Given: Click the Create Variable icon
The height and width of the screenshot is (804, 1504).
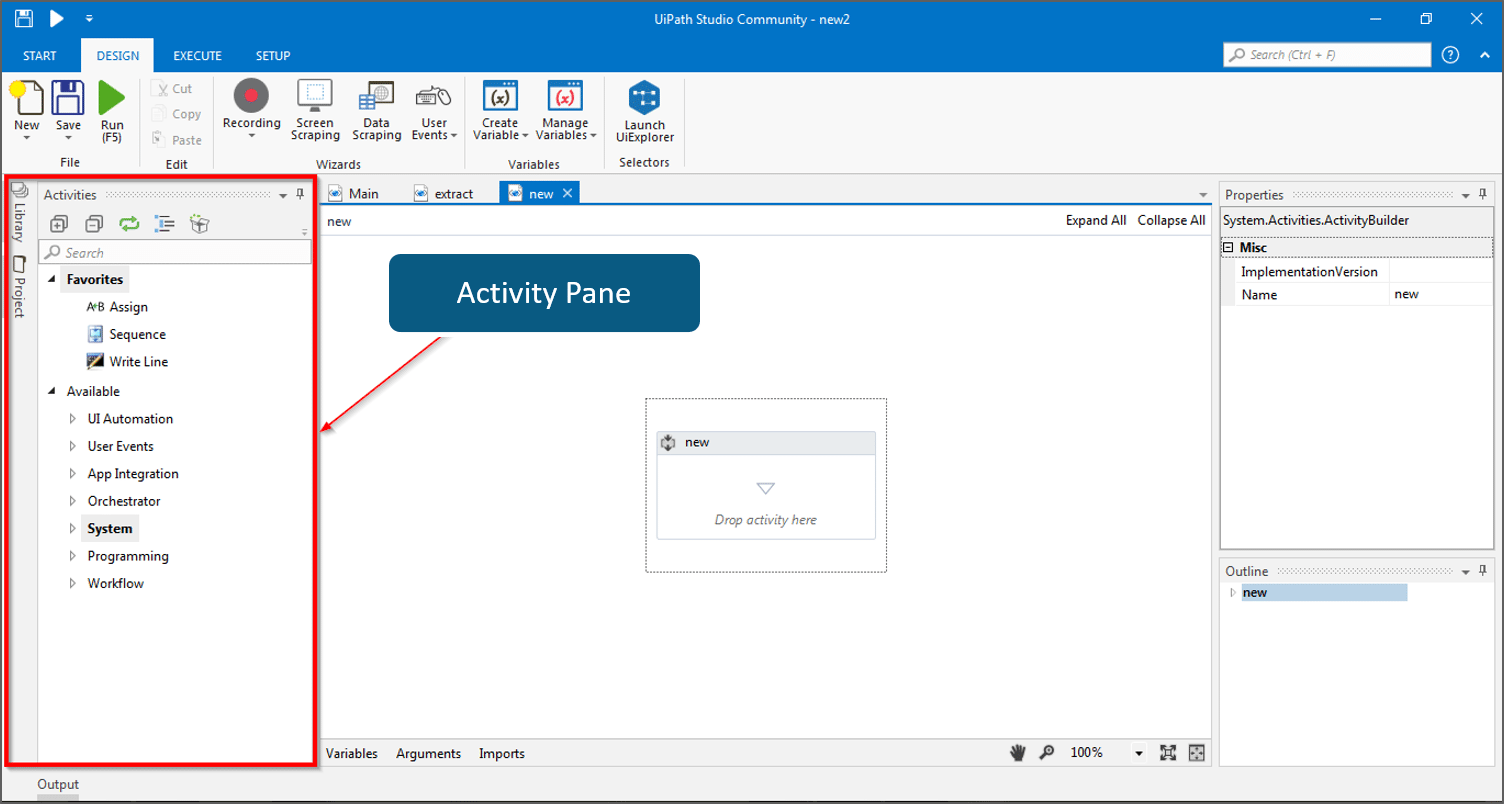Looking at the screenshot, I should 500,96.
